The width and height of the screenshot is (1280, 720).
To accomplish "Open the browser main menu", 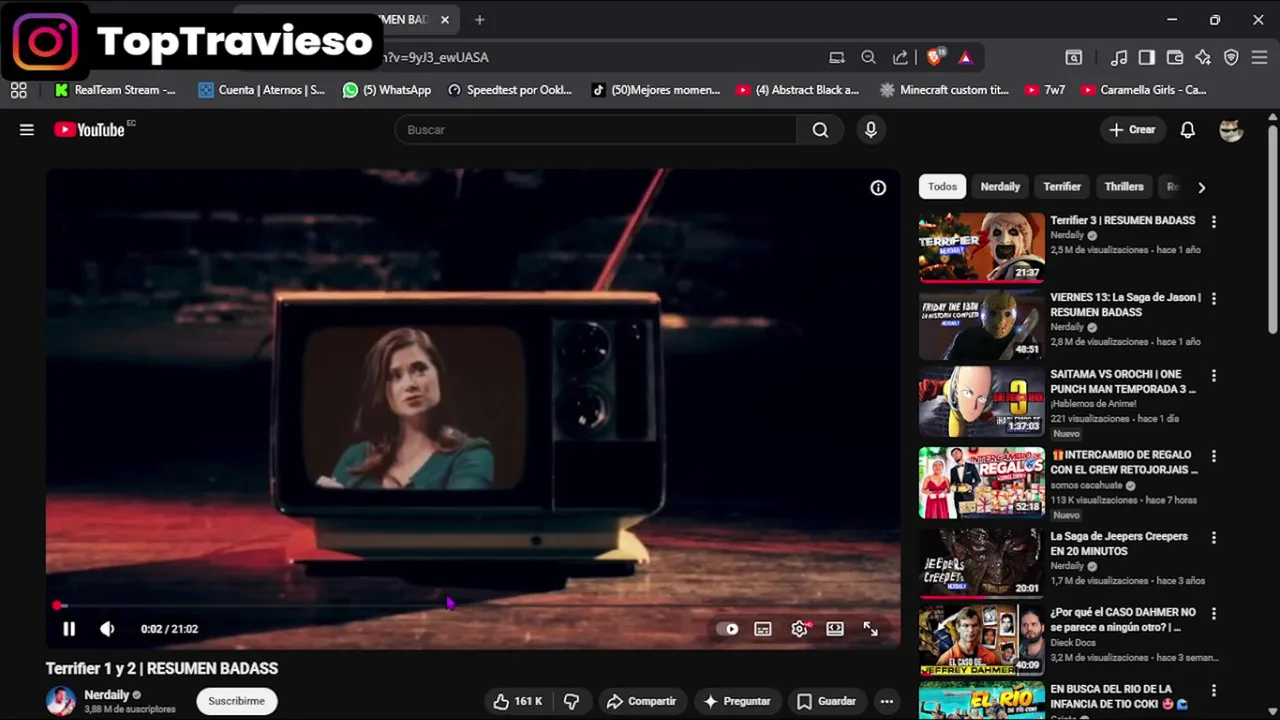I will pos(1259,58).
